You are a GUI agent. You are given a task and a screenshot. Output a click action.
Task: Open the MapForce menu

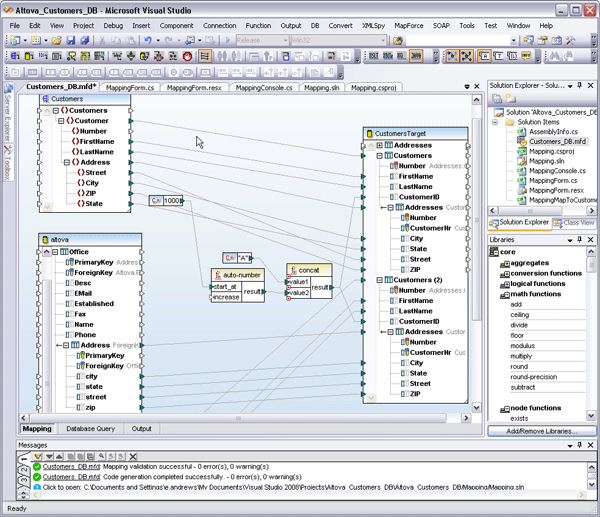coord(409,26)
